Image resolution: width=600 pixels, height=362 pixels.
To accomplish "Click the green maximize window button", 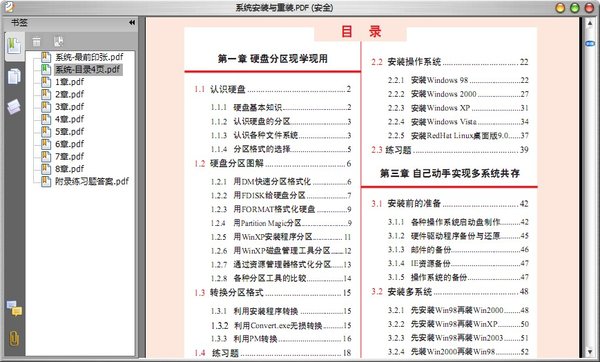I will pos(575,8).
